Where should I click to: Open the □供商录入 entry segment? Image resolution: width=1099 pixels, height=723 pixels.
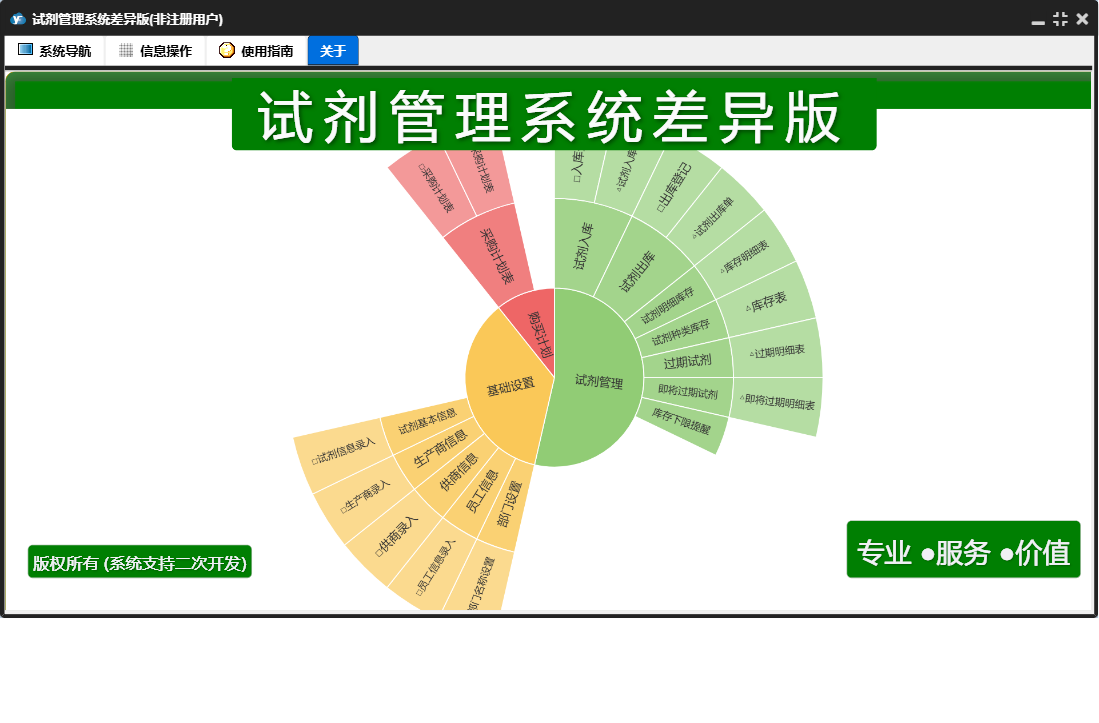pyautogui.click(x=397, y=537)
